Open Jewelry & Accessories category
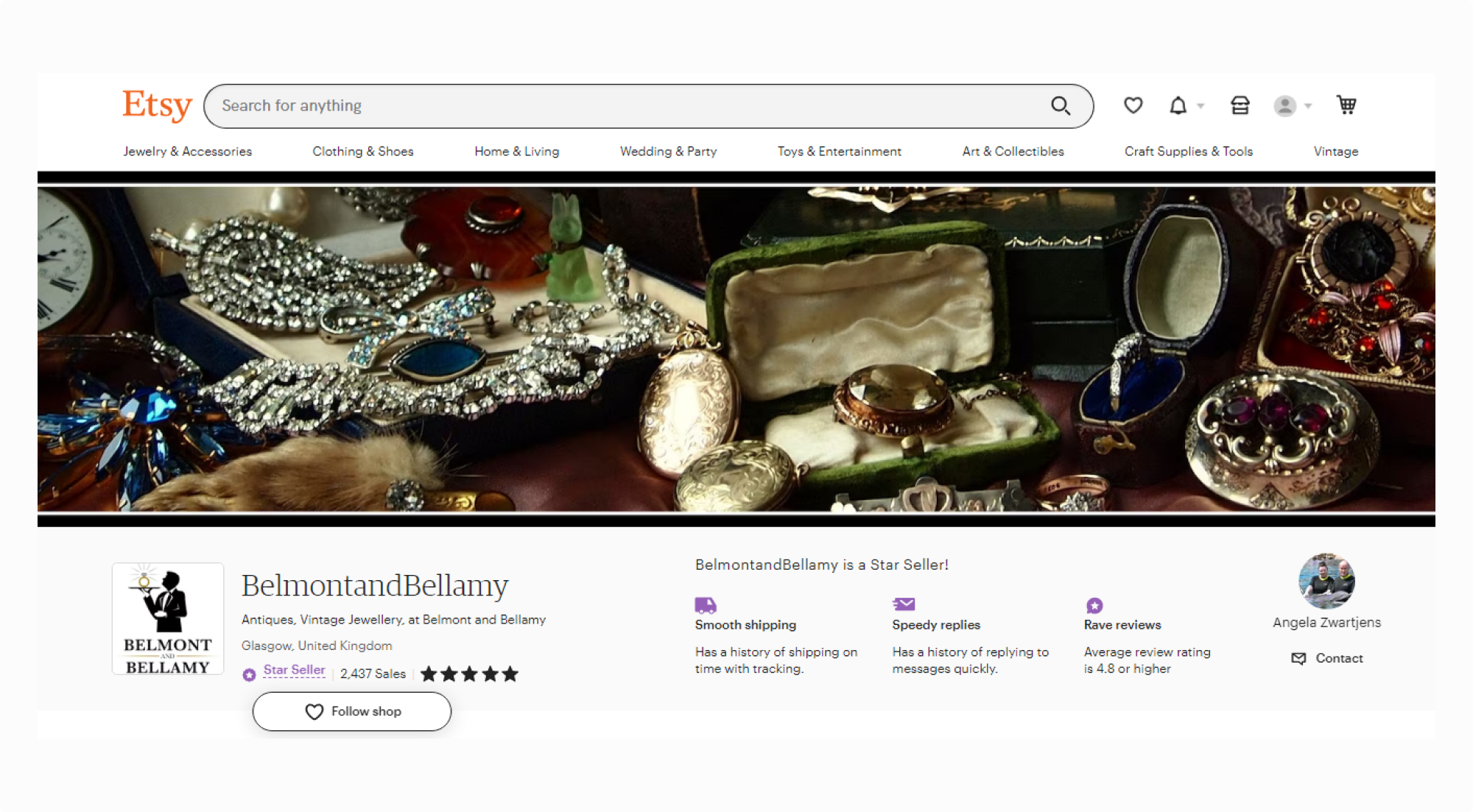Screen dimensions: 1473x812 pyautogui.click(x=187, y=151)
